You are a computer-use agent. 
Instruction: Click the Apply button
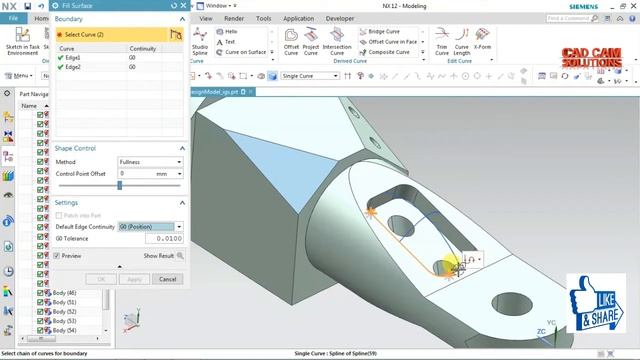(x=134, y=279)
